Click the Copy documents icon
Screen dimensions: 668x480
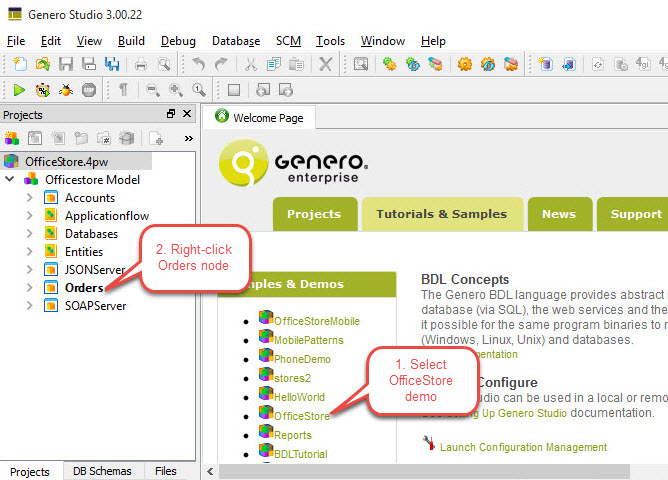tap(274, 64)
